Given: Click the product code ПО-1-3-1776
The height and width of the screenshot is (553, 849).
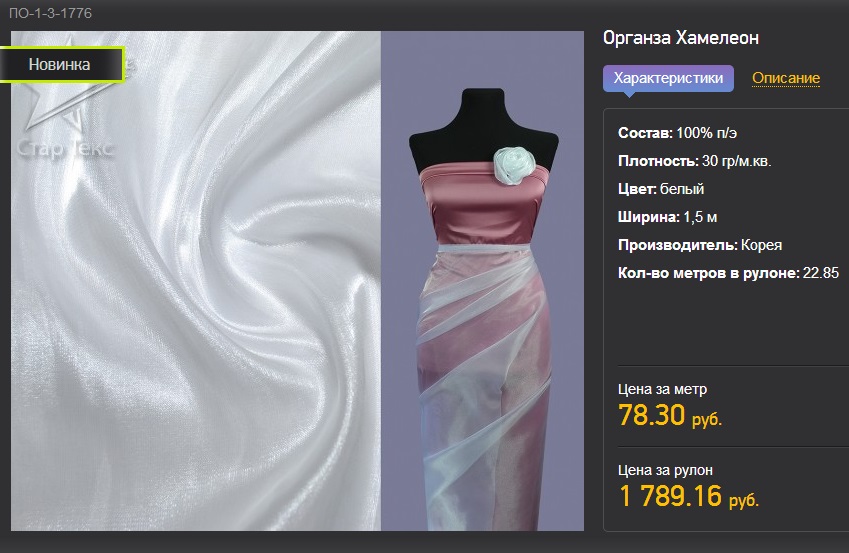Looking at the screenshot, I should 50,13.
